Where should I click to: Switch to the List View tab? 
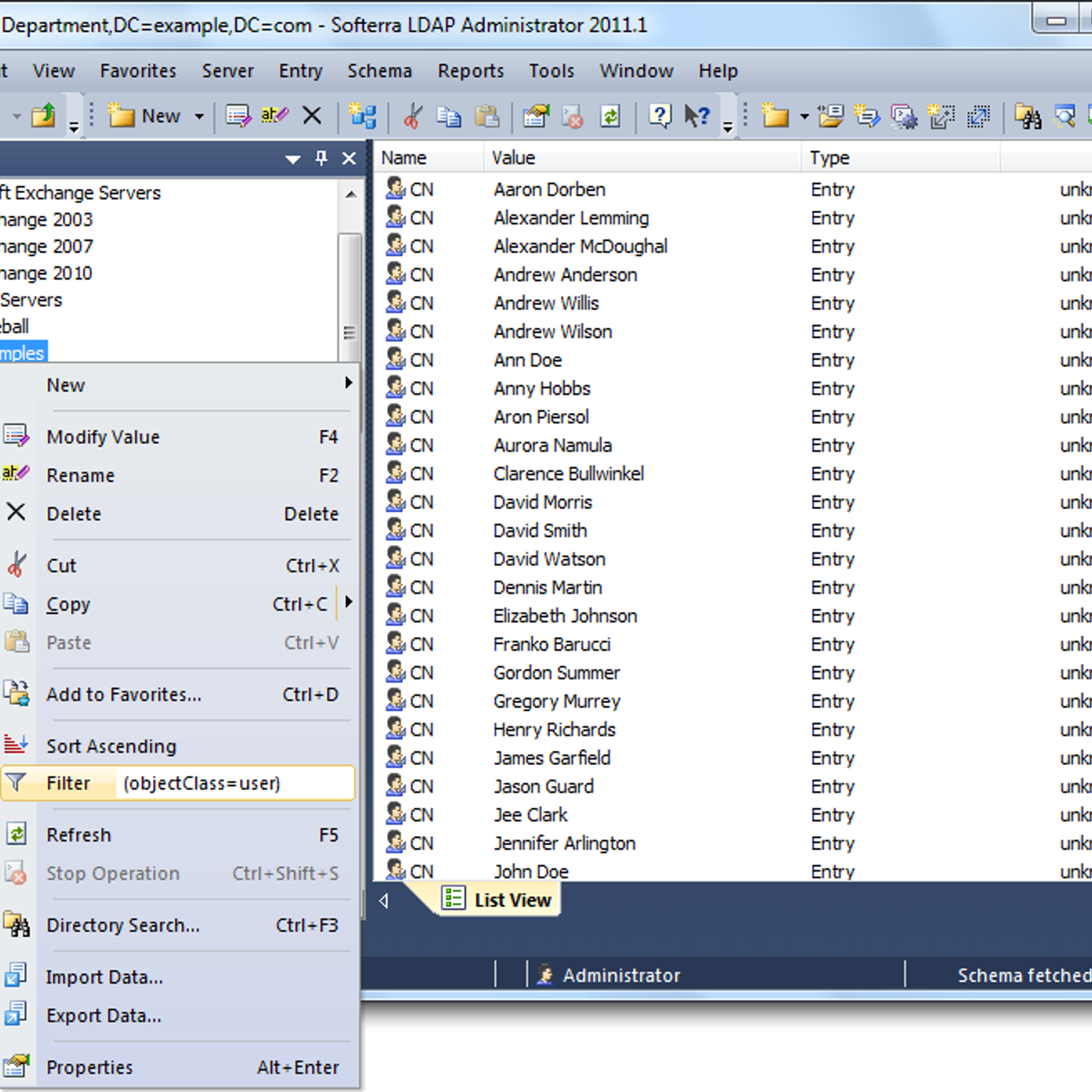[x=497, y=900]
